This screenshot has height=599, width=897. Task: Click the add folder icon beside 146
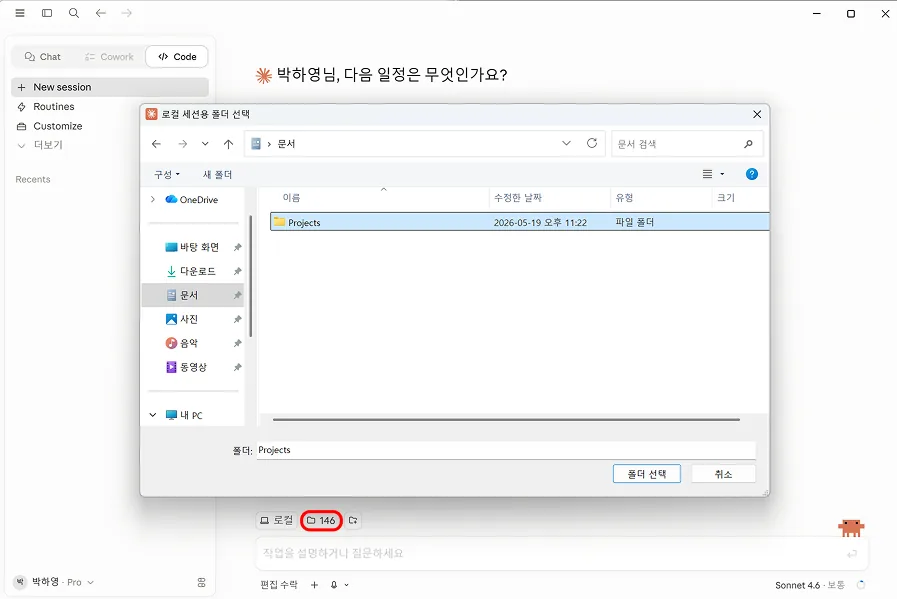click(353, 520)
